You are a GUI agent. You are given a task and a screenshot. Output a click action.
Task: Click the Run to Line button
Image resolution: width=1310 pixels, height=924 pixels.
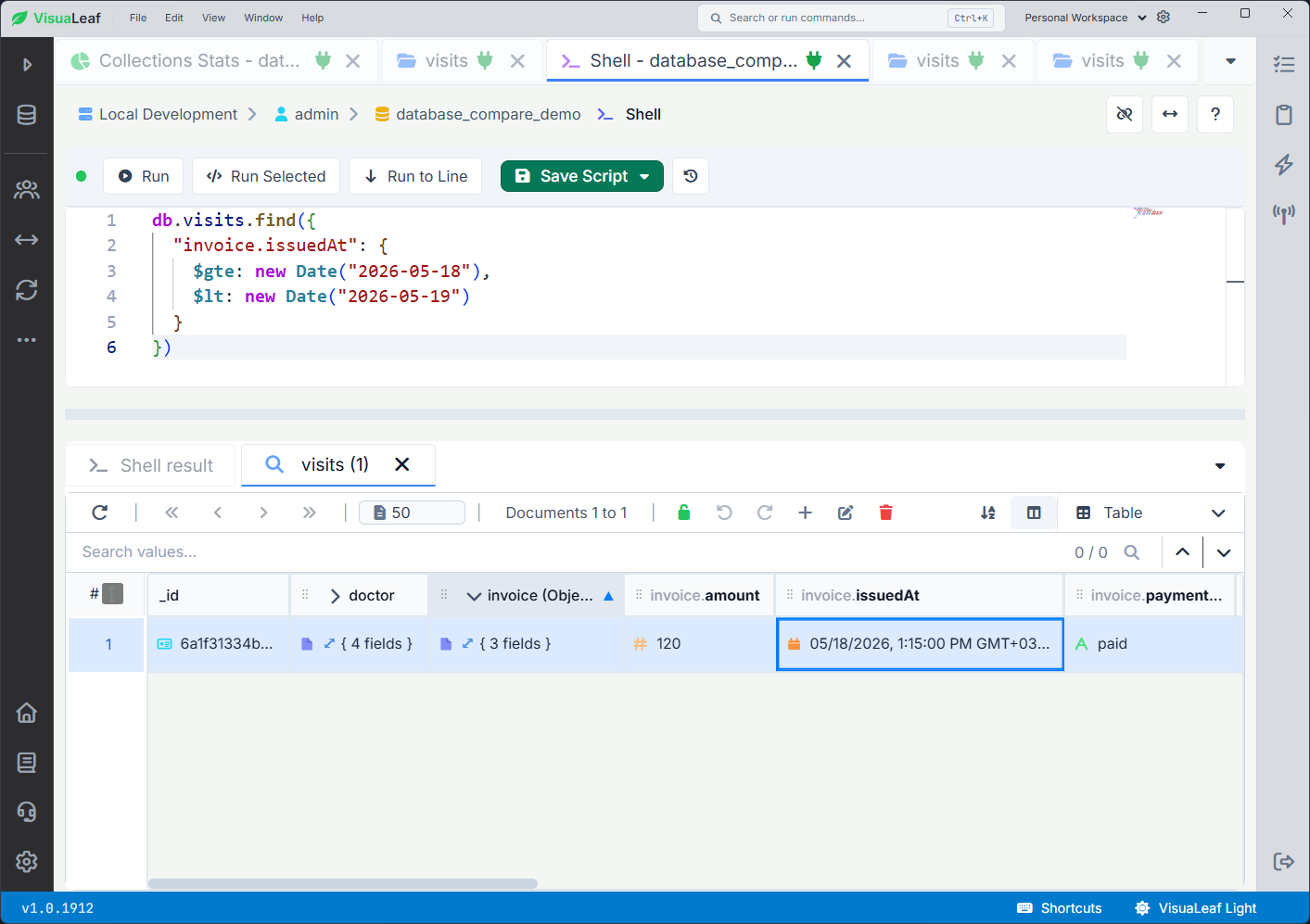pyautogui.click(x=415, y=176)
